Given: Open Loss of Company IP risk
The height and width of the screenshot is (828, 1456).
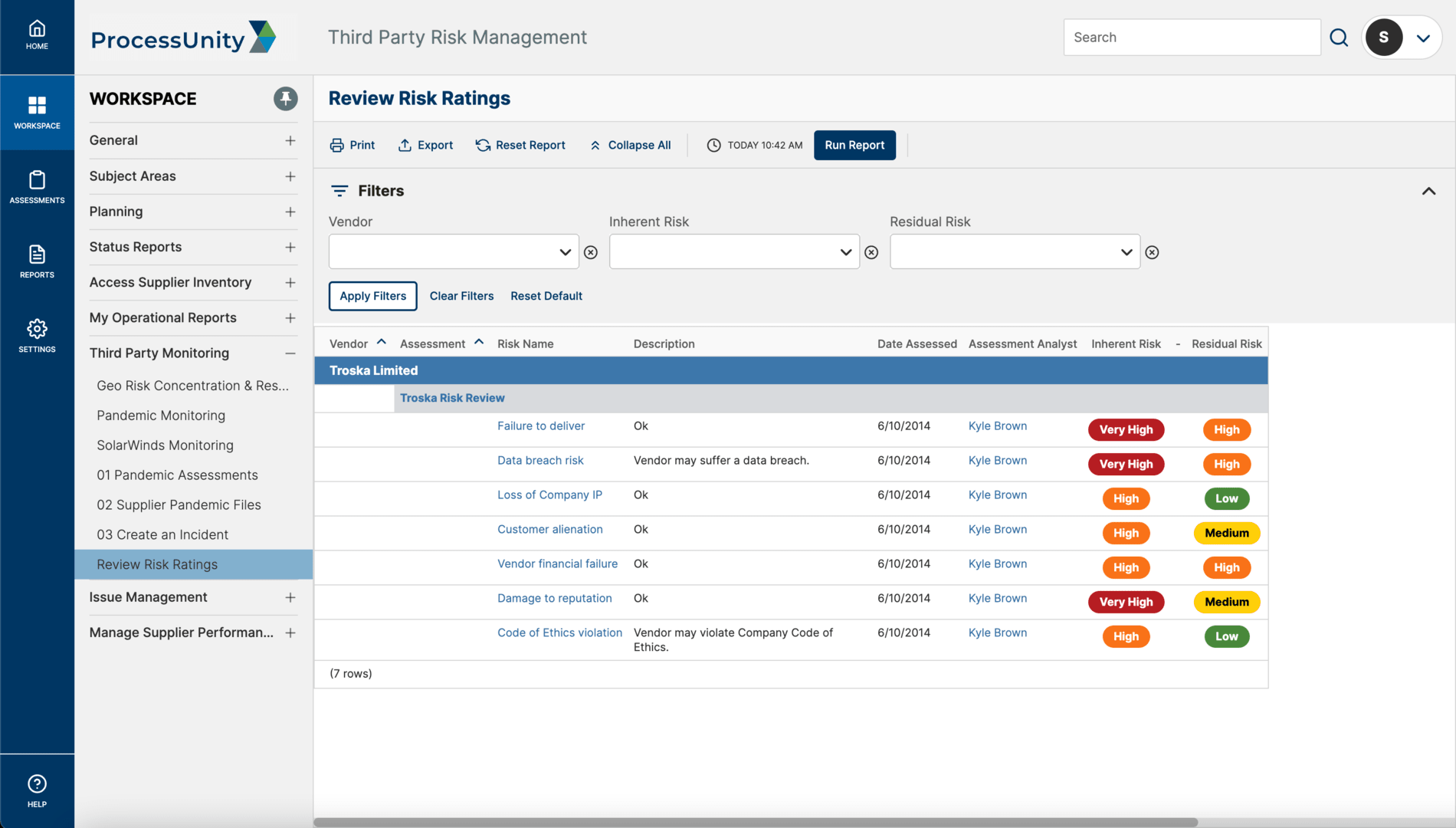Looking at the screenshot, I should (x=549, y=495).
